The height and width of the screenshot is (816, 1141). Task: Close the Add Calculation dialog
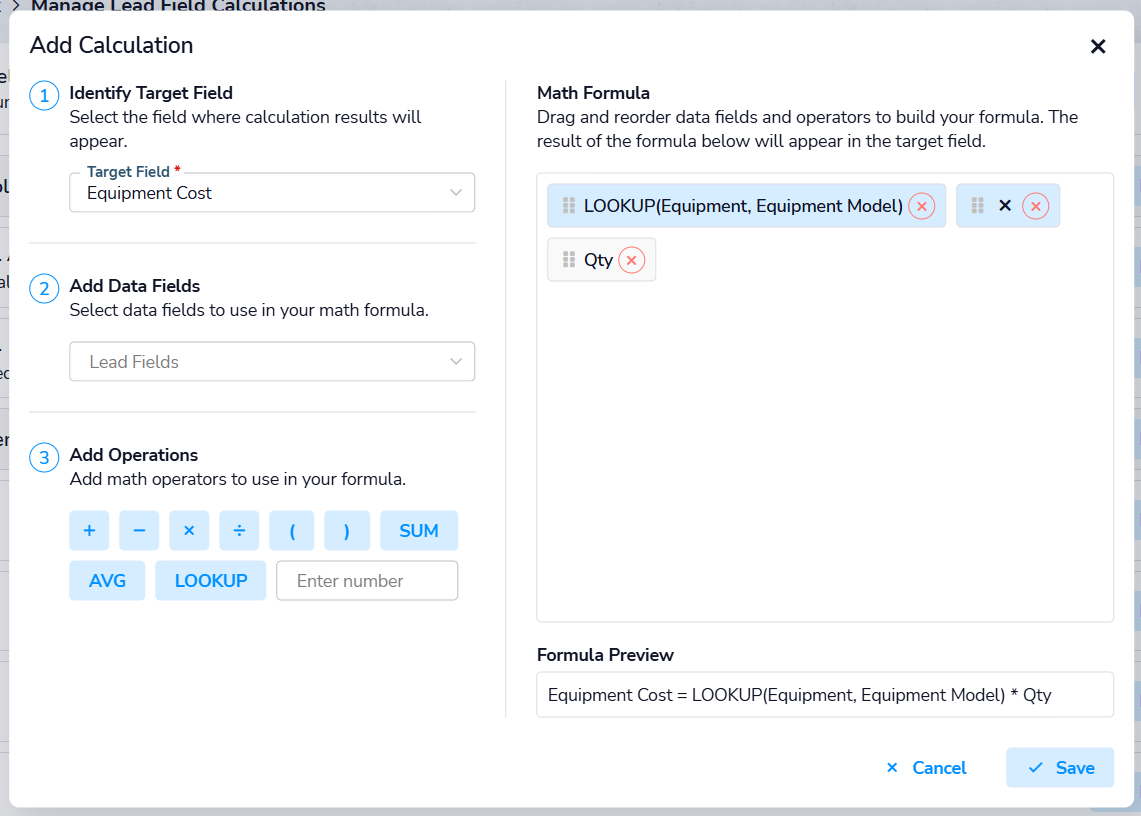1098,46
